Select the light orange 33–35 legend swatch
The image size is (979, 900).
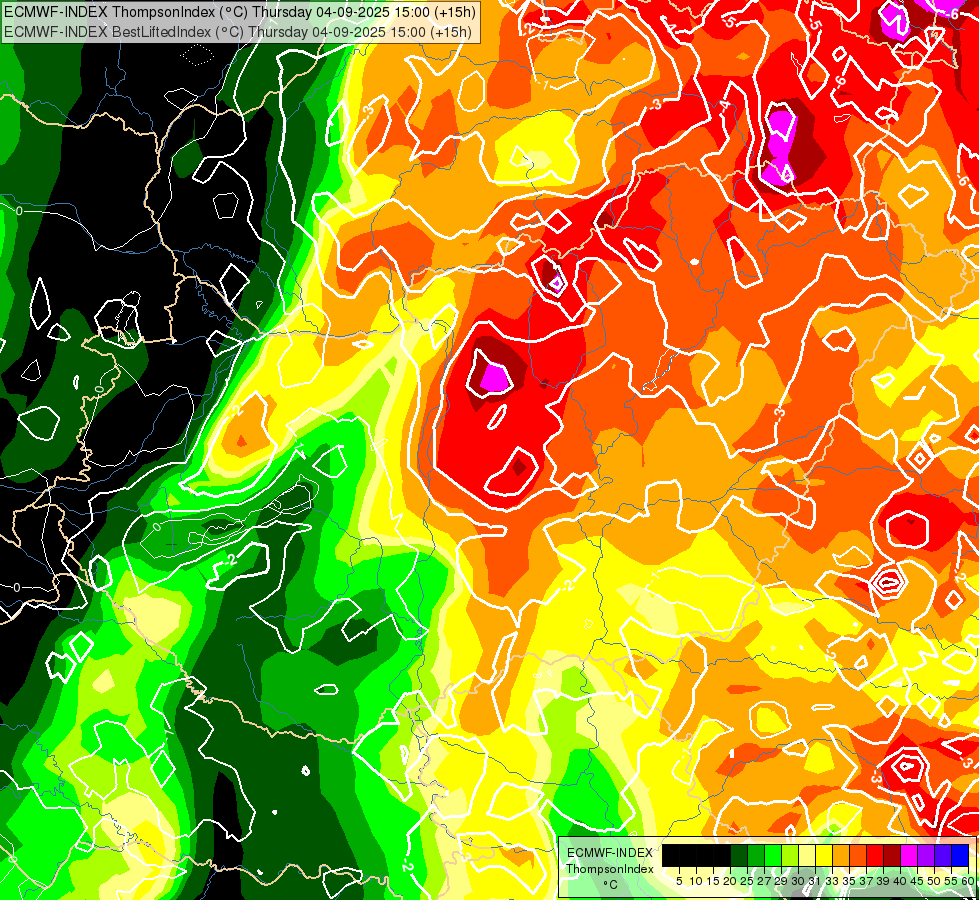(841, 855)
